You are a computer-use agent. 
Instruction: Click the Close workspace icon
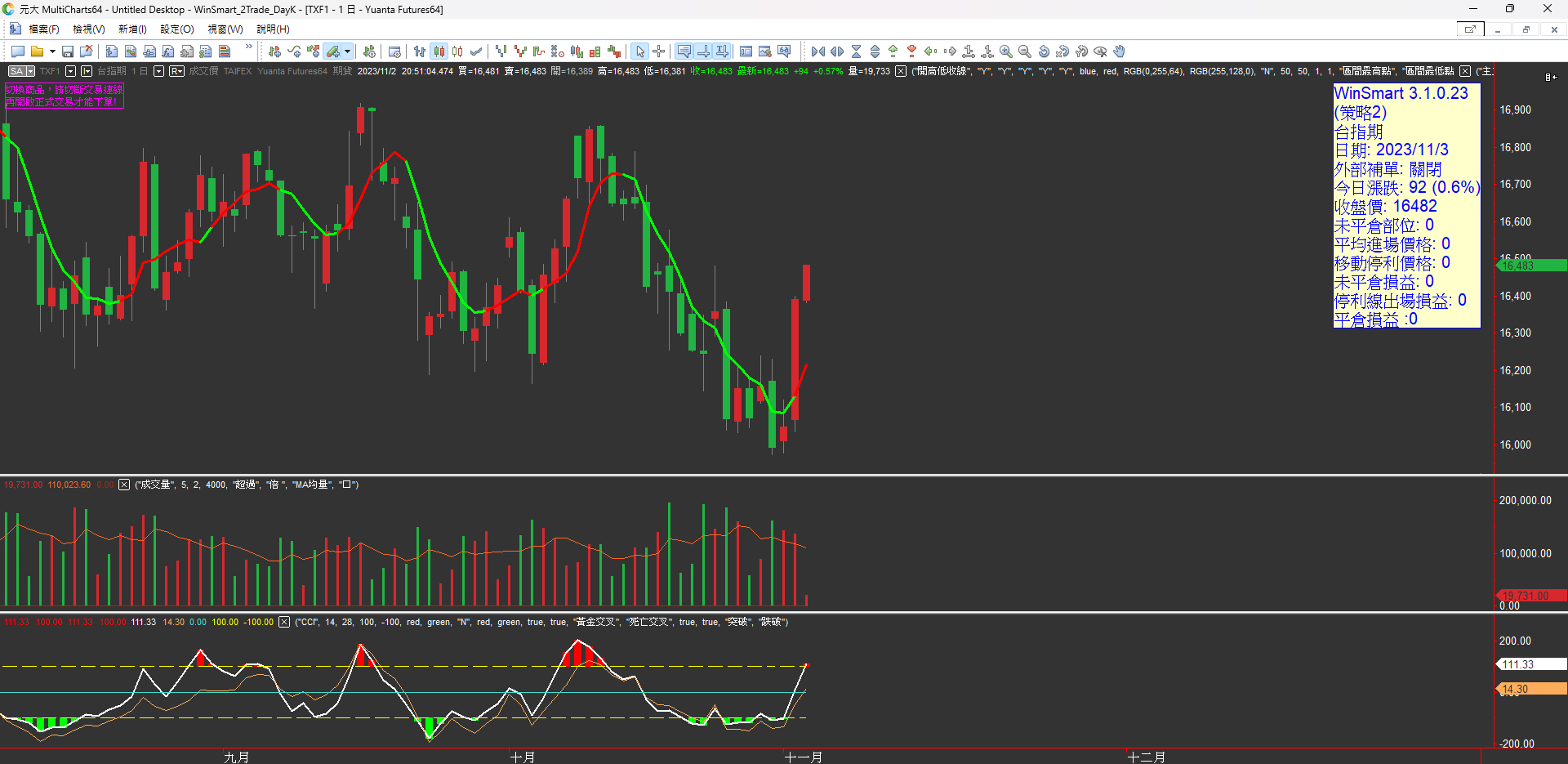[x=86, y=51]
